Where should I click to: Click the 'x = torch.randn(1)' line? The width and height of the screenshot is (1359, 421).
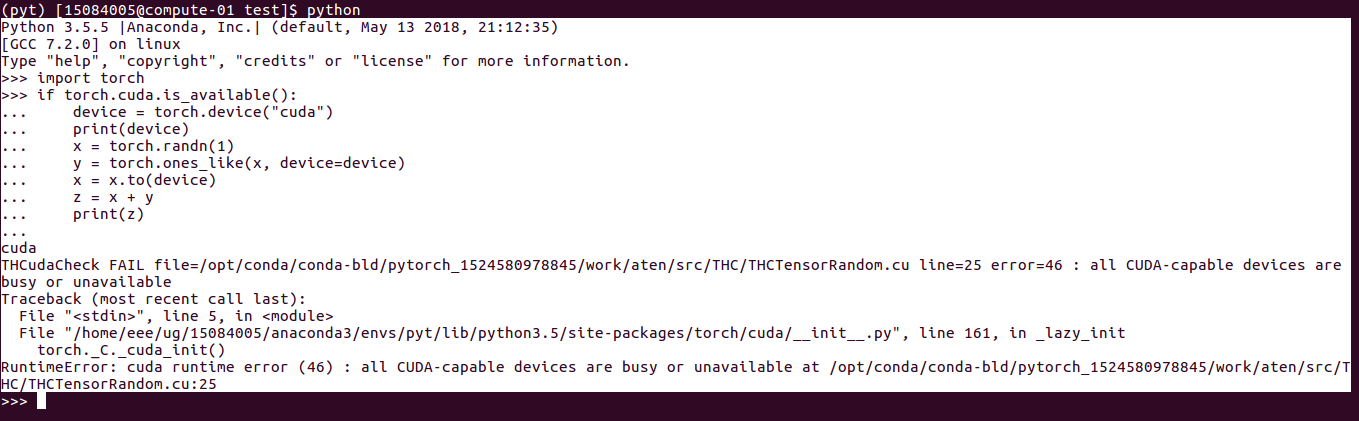tap(154, 146)
